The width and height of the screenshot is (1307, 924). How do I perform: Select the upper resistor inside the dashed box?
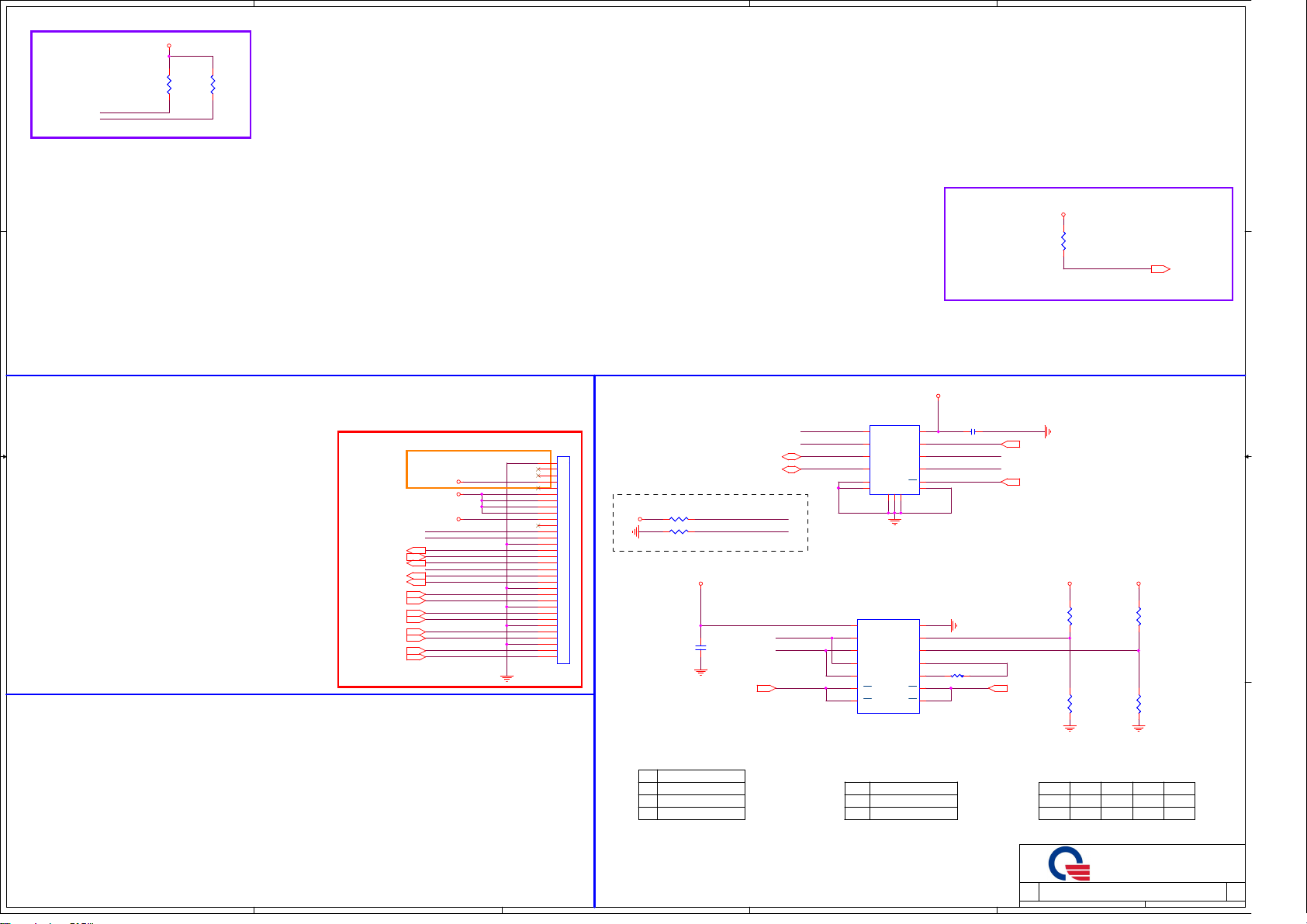tap(679, 519)
